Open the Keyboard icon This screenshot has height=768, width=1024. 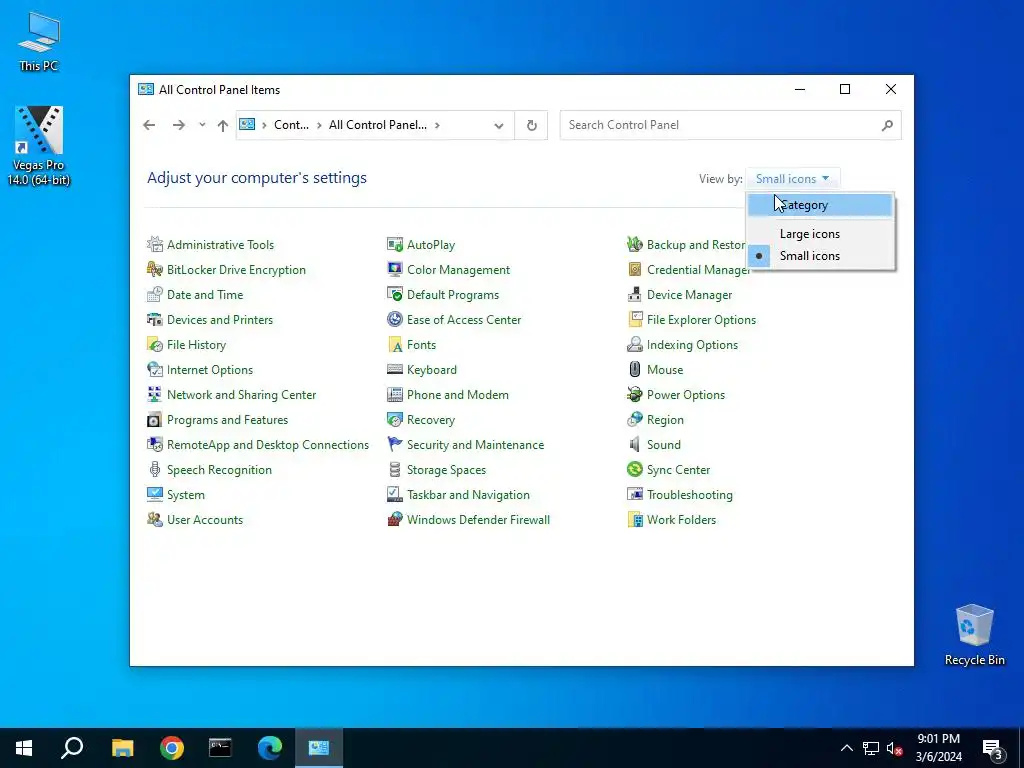(394, 370)
